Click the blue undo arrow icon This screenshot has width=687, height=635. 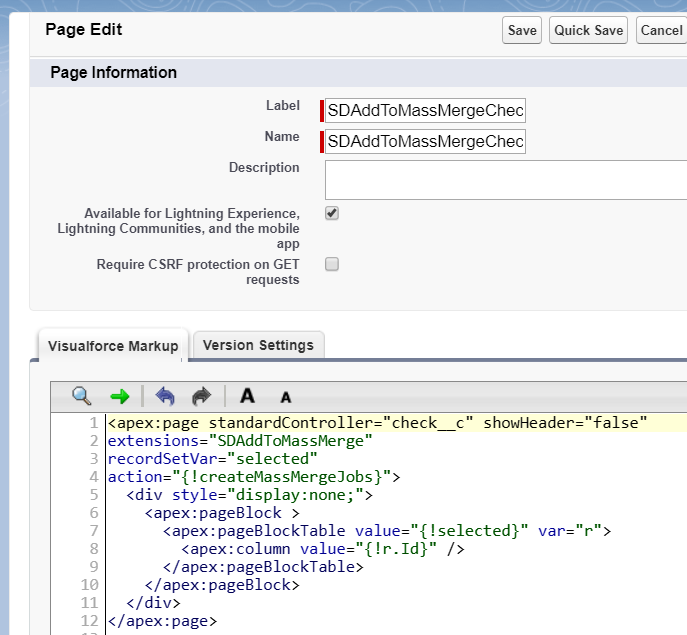[165, 396]
